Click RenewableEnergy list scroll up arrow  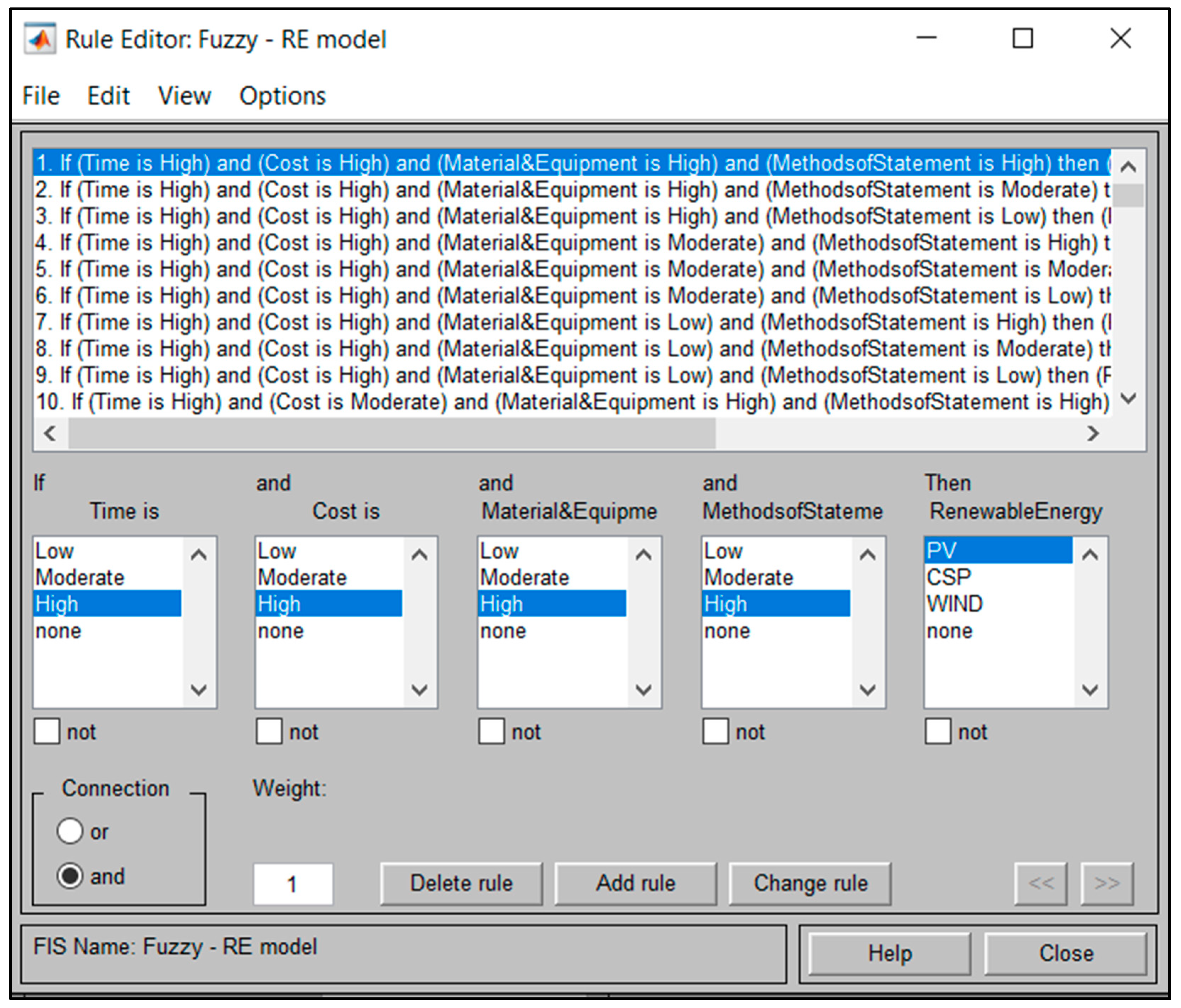coord(1091,554)
